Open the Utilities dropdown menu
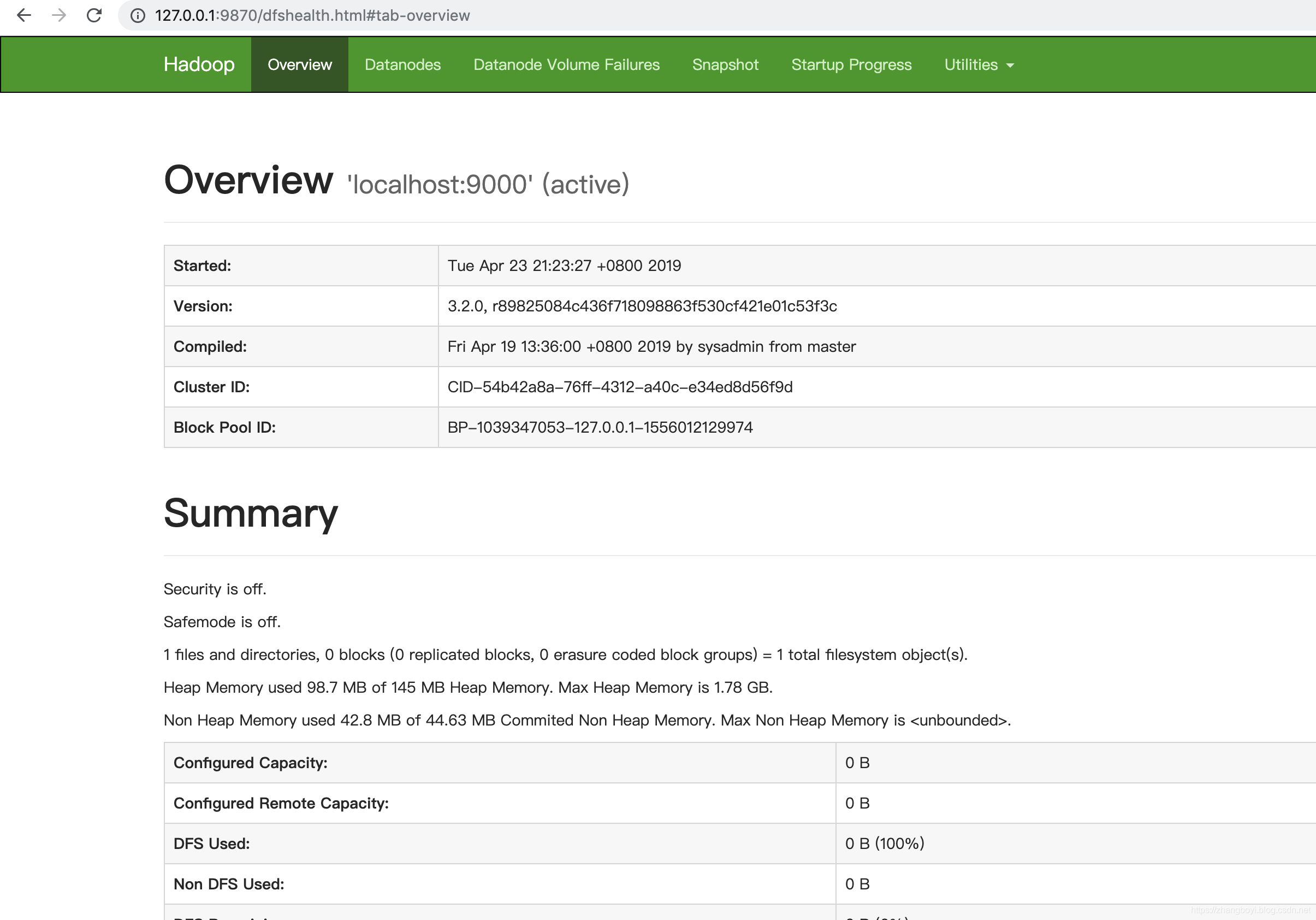Viewport: 1316px width, 920px height. click(972, 64)
